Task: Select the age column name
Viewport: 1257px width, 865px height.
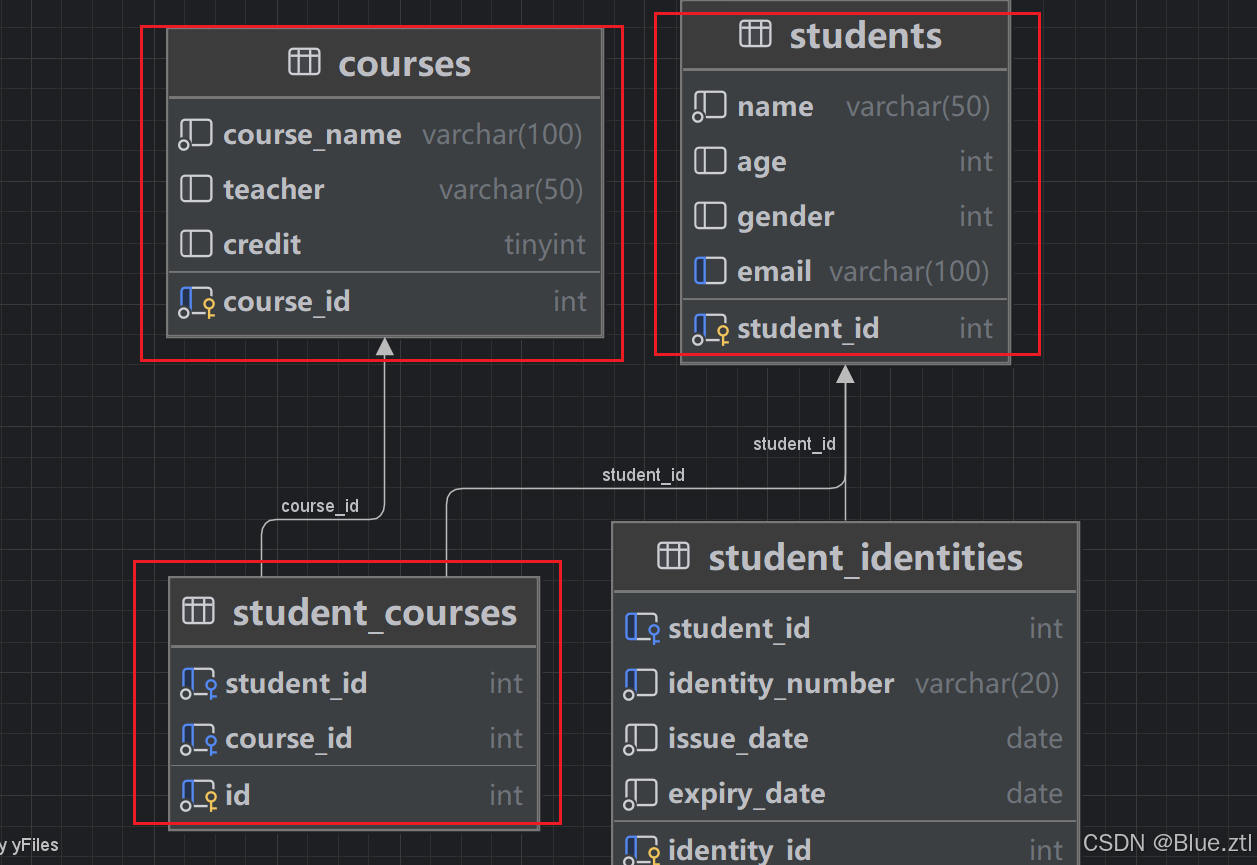Action: 762,163
